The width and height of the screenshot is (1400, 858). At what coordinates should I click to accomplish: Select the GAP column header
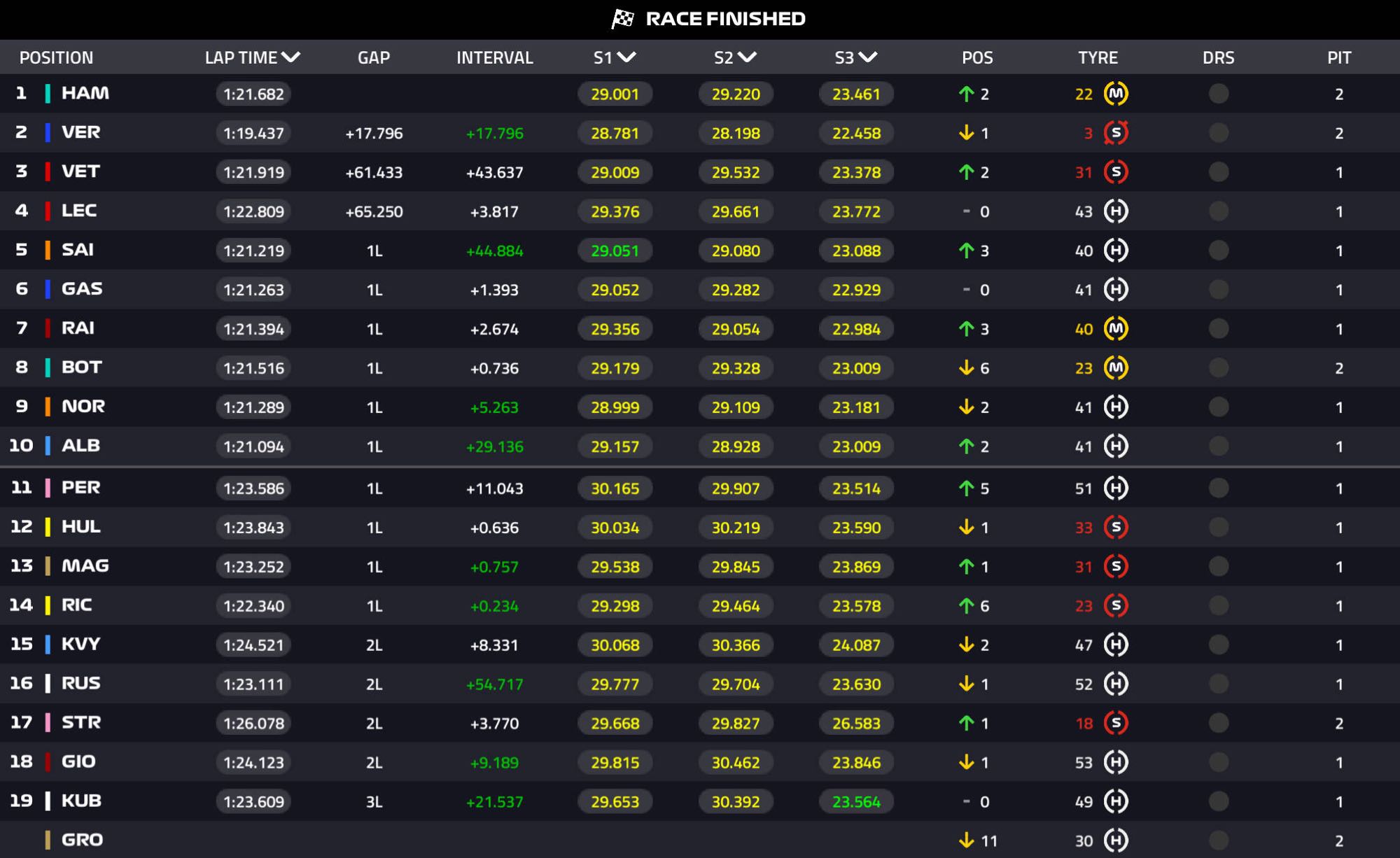374,57
